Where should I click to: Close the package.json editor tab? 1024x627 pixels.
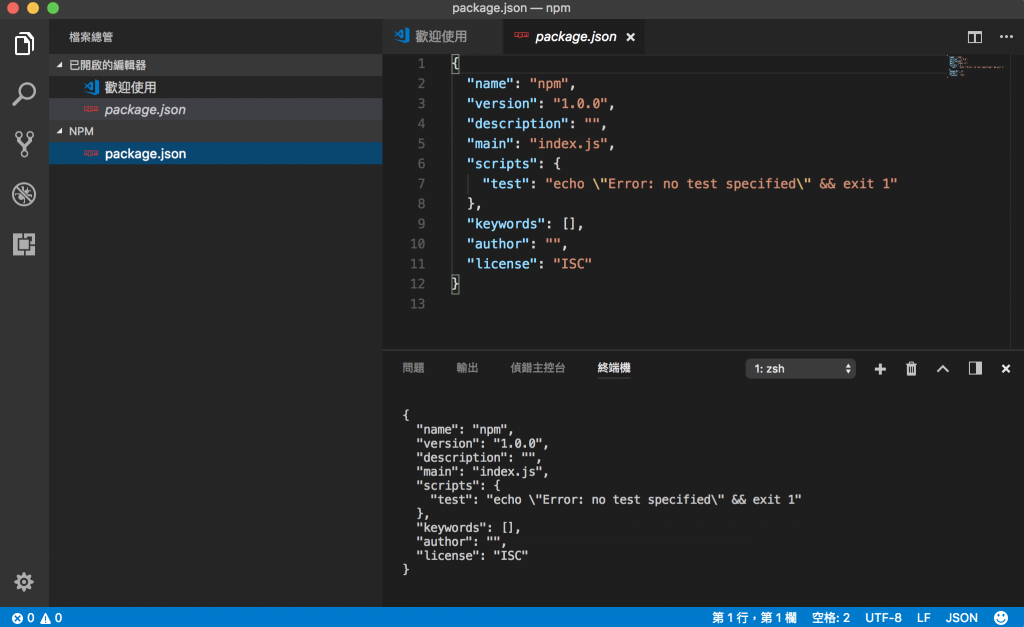pyautogui.click(x=630, y=37)
